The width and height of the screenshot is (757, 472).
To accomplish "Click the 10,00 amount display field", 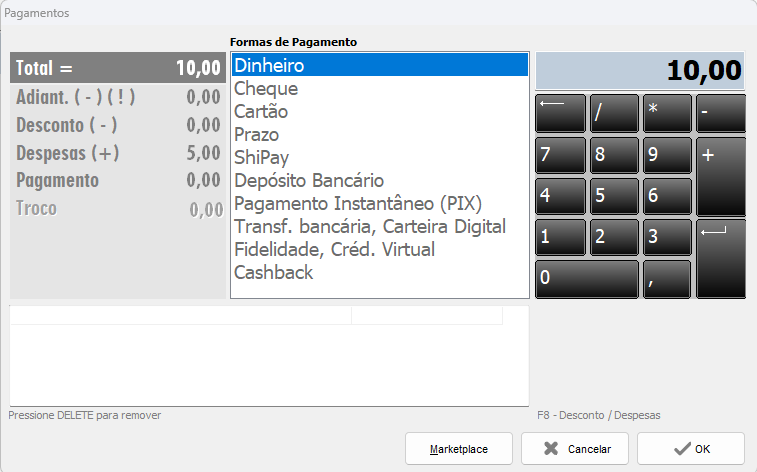I will point(641,71).
